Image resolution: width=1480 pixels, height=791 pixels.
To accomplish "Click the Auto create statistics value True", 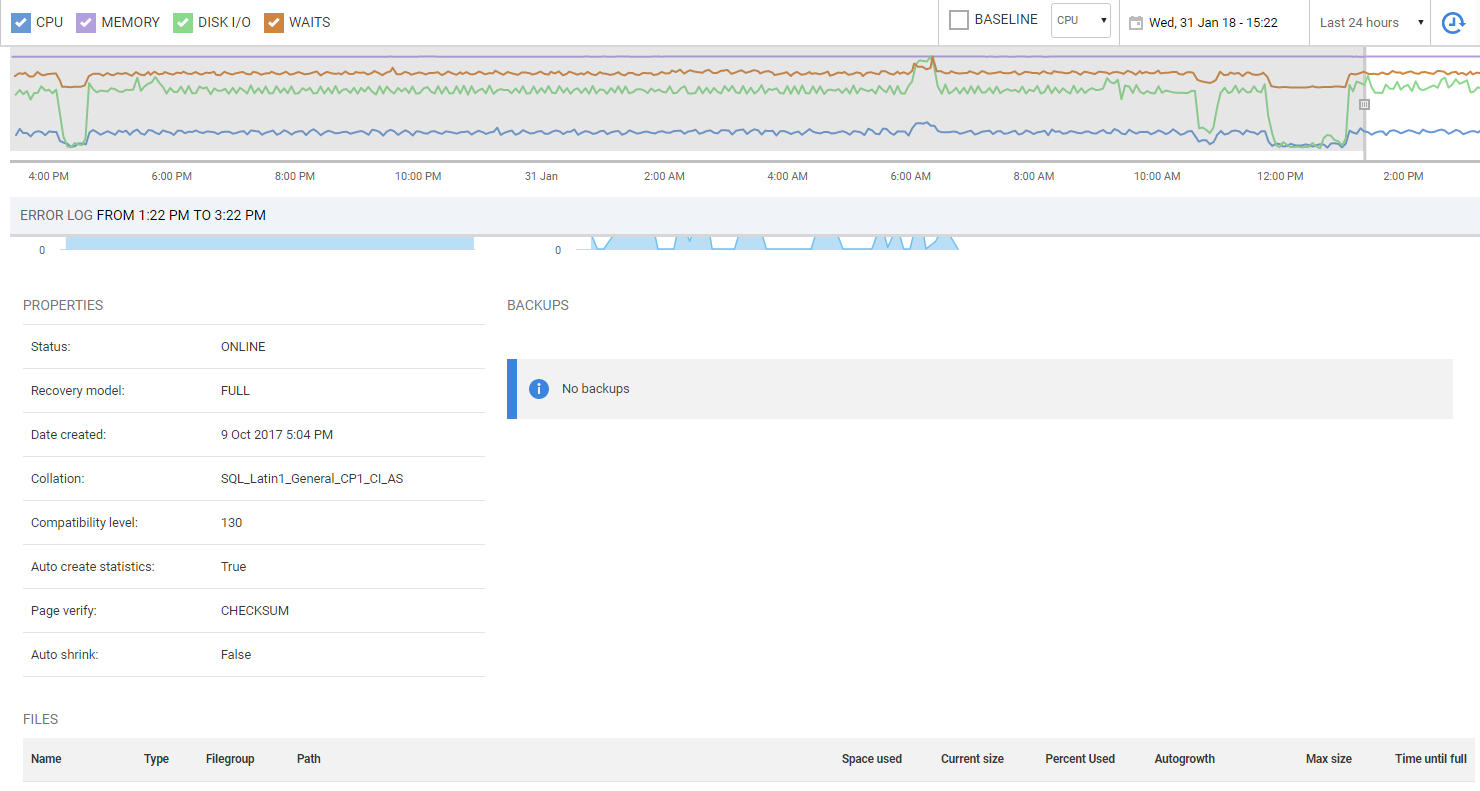I will 233,567.
